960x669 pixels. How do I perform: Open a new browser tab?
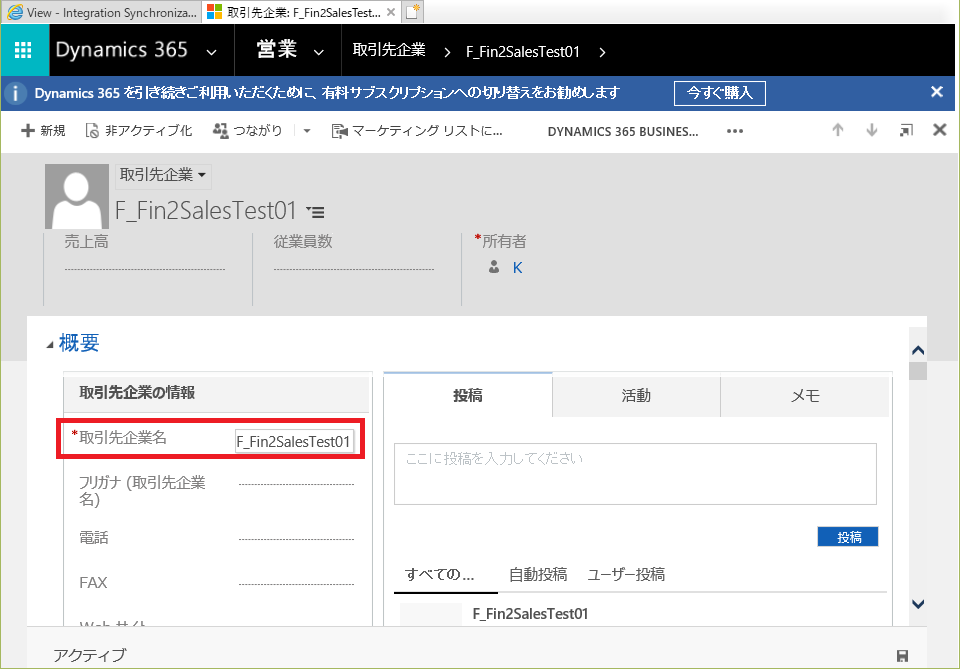tap(413, 12)
